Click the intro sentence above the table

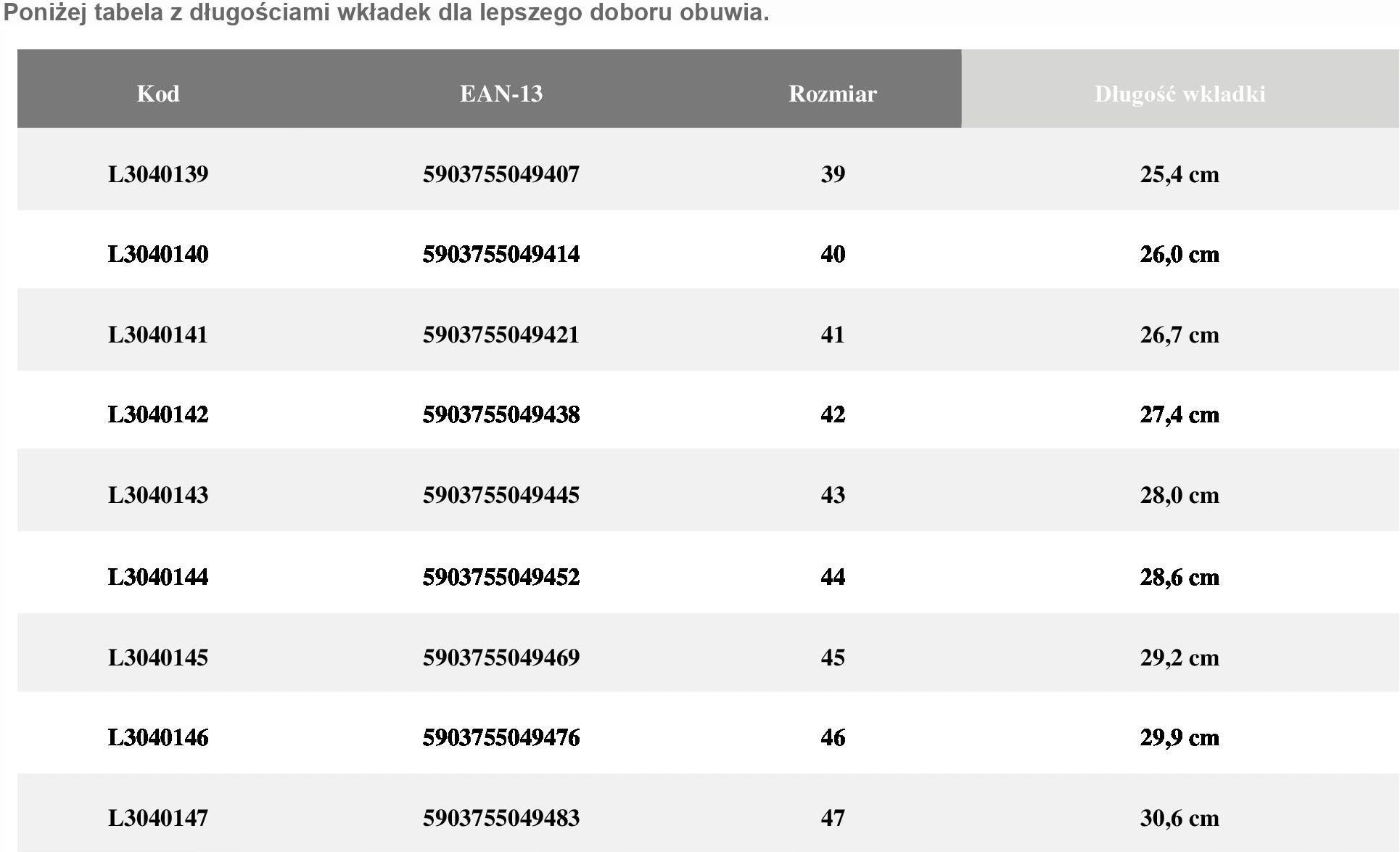click(386, 12)
